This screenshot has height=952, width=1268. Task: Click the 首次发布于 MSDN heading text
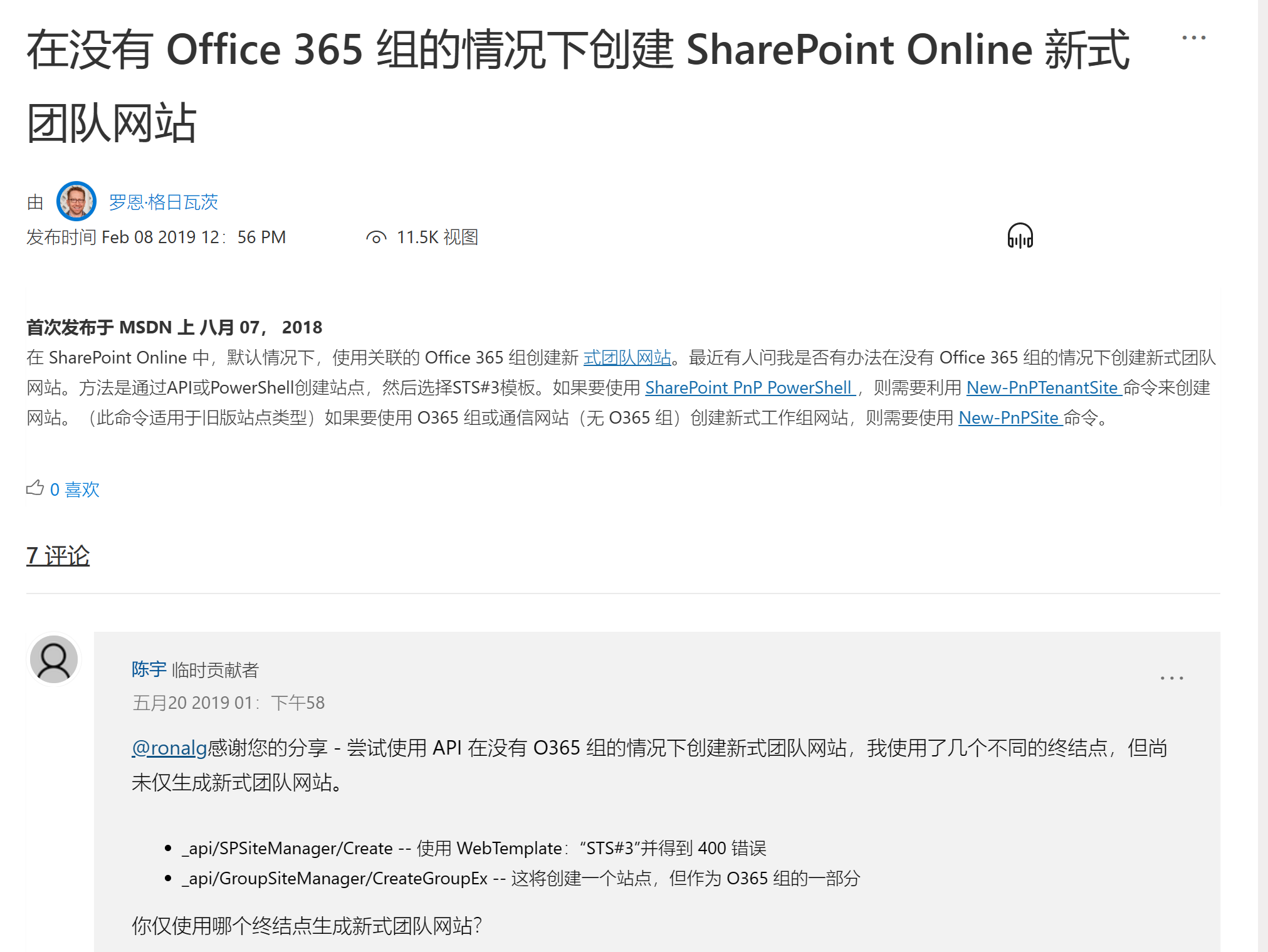pyautogui.click(x=174, y=327)
